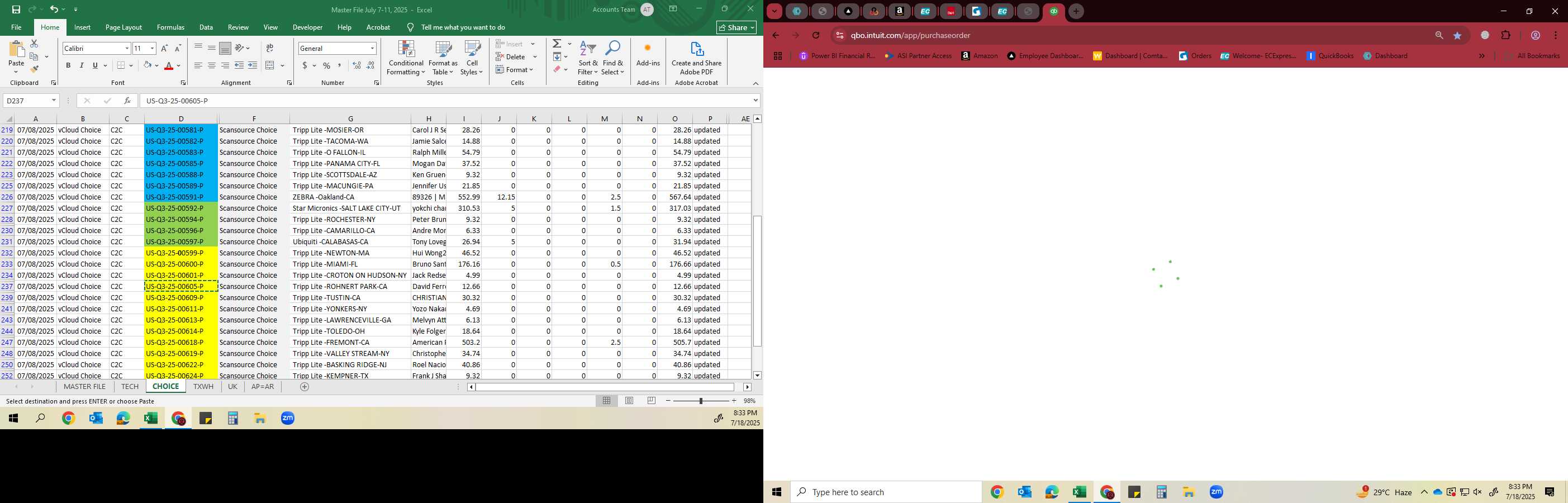Click the Excel zoom slider handle
Image resolution: width=1568 pixels, height=503 pixels.
point(701,401)
